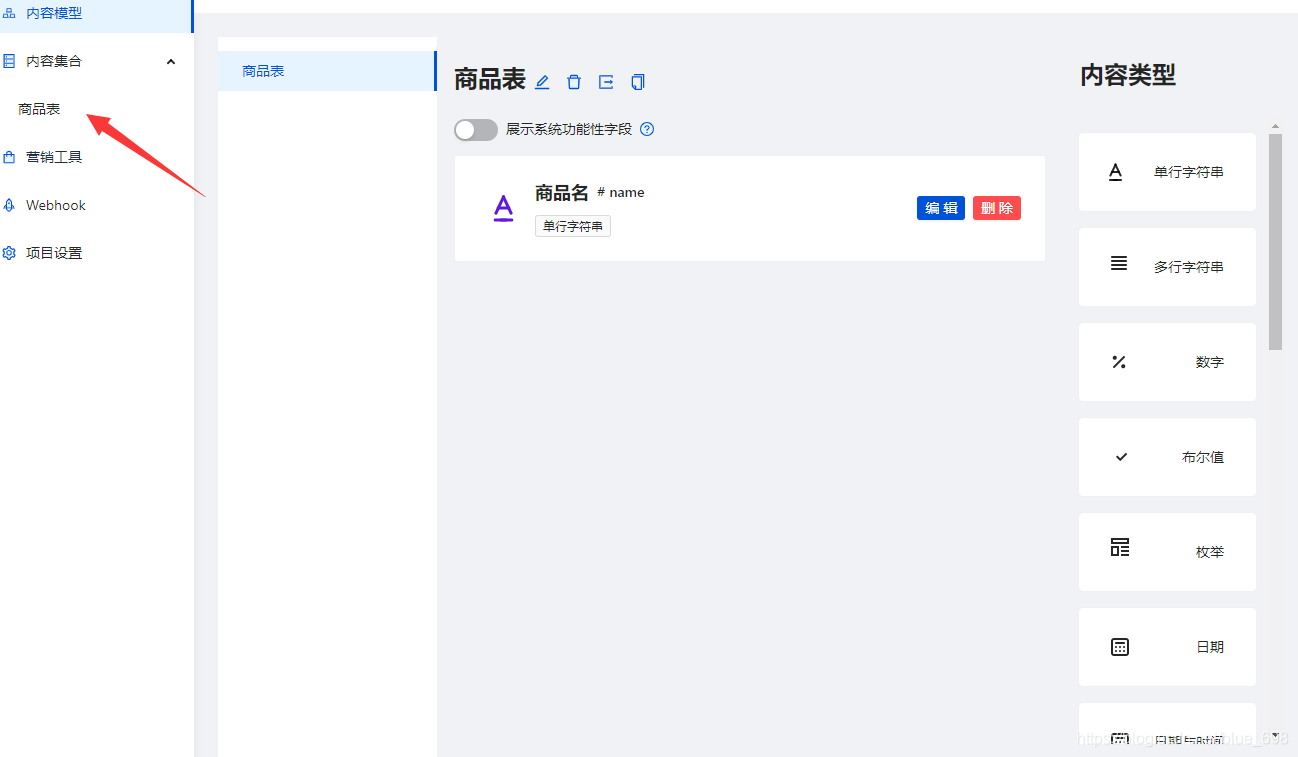Click the purple A icon of 商品名 field

(503, 208)
